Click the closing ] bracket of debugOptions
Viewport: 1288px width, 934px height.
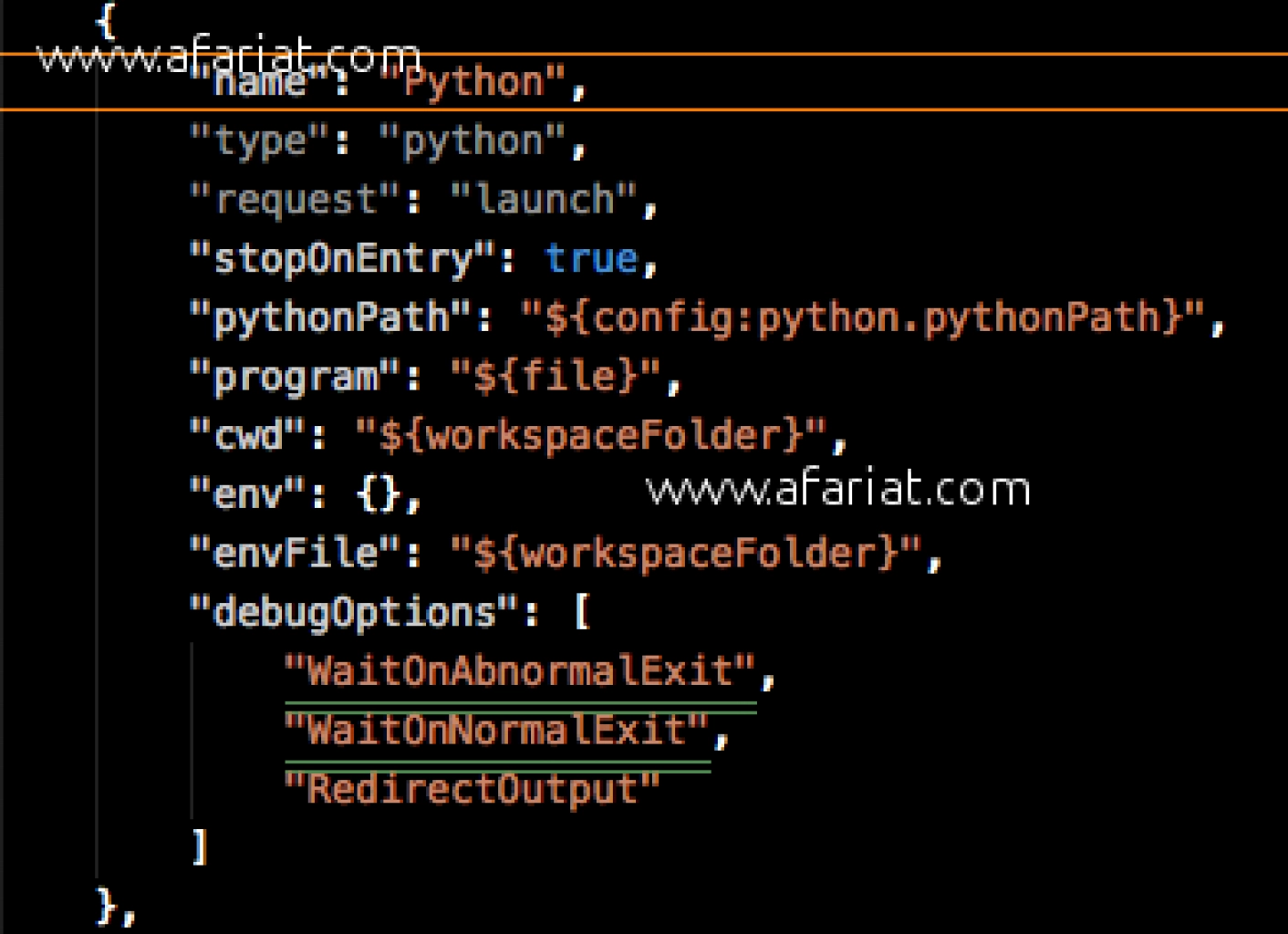coord(200,848)
